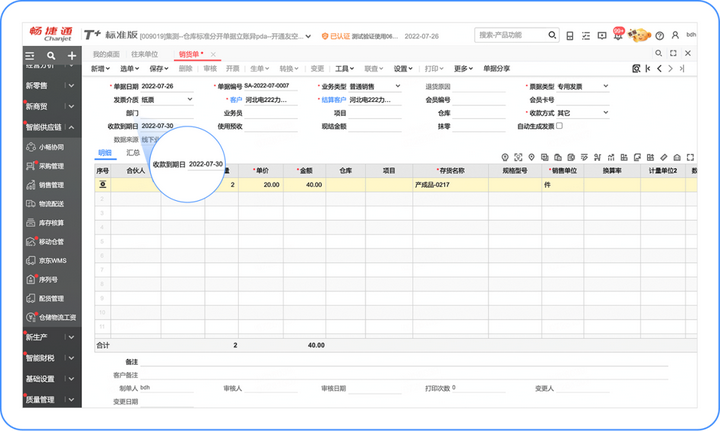Switch to the 往来单位 tab
Image resolution: width=720 pixels, height=431 pixels.
145,54
